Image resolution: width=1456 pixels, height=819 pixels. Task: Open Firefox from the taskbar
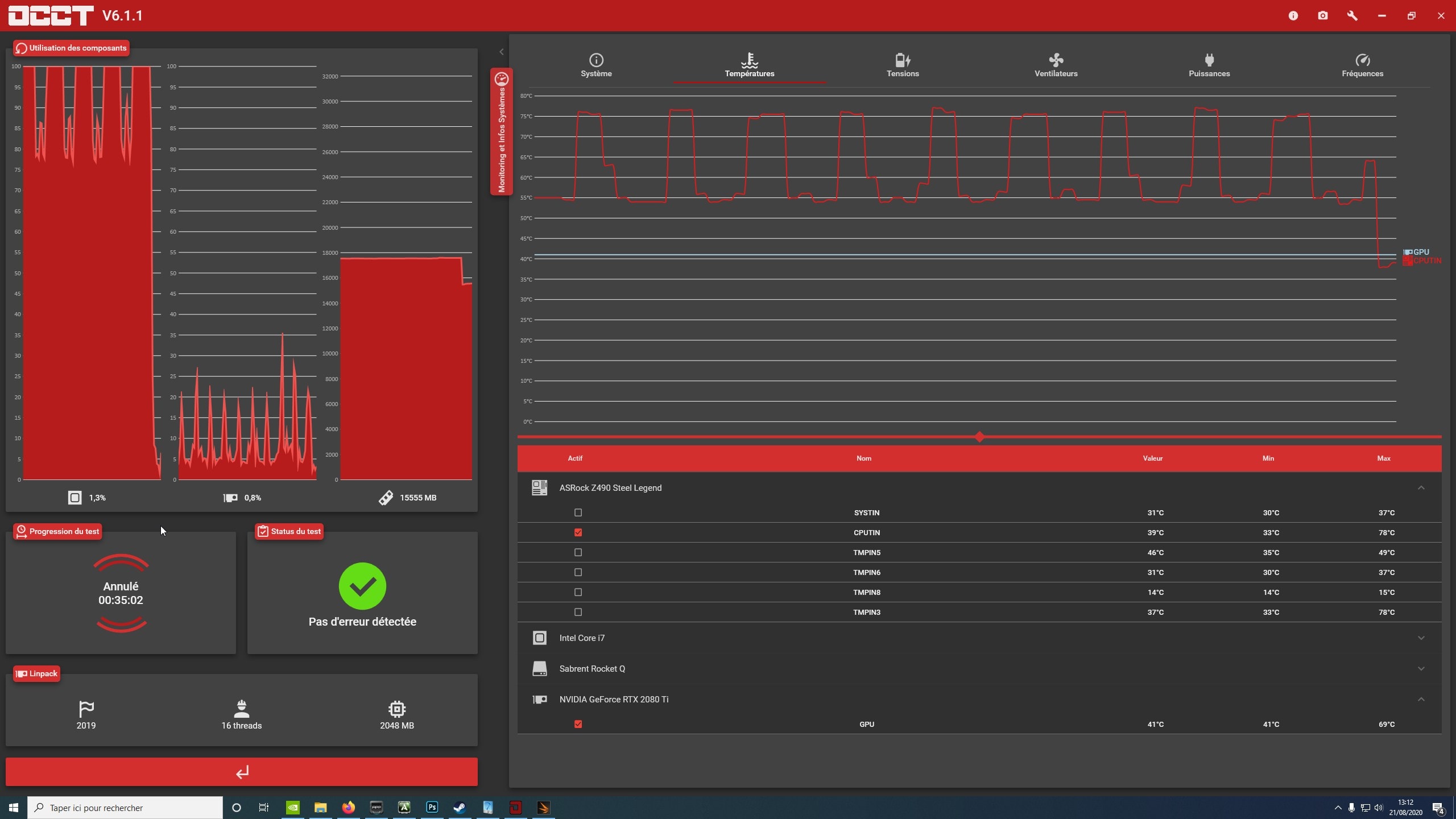point(348,808)
